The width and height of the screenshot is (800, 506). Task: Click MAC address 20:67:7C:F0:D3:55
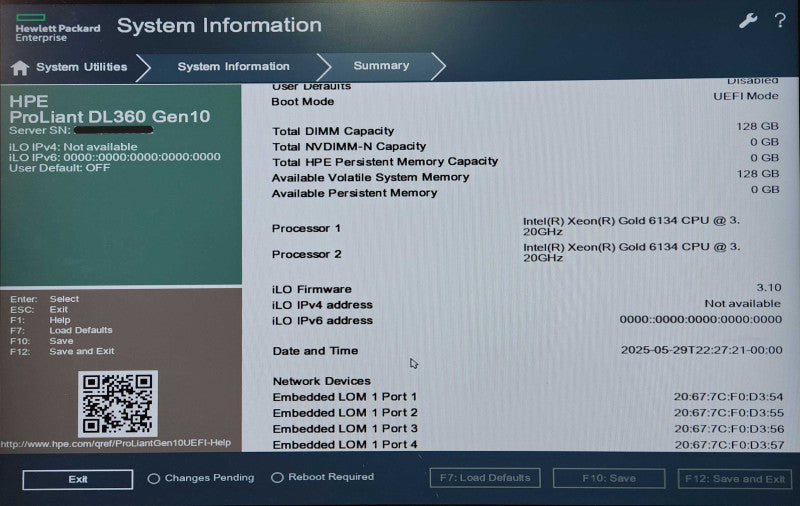point(729,412)
